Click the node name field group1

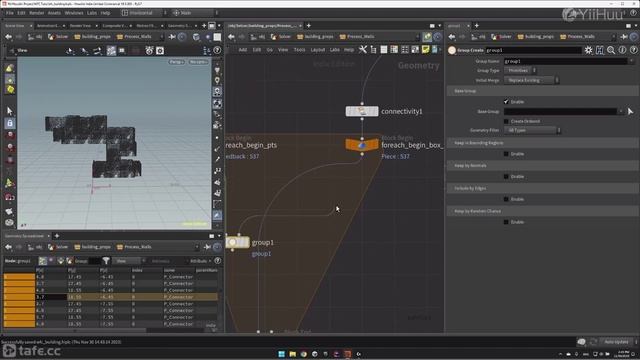pos(533,50)
